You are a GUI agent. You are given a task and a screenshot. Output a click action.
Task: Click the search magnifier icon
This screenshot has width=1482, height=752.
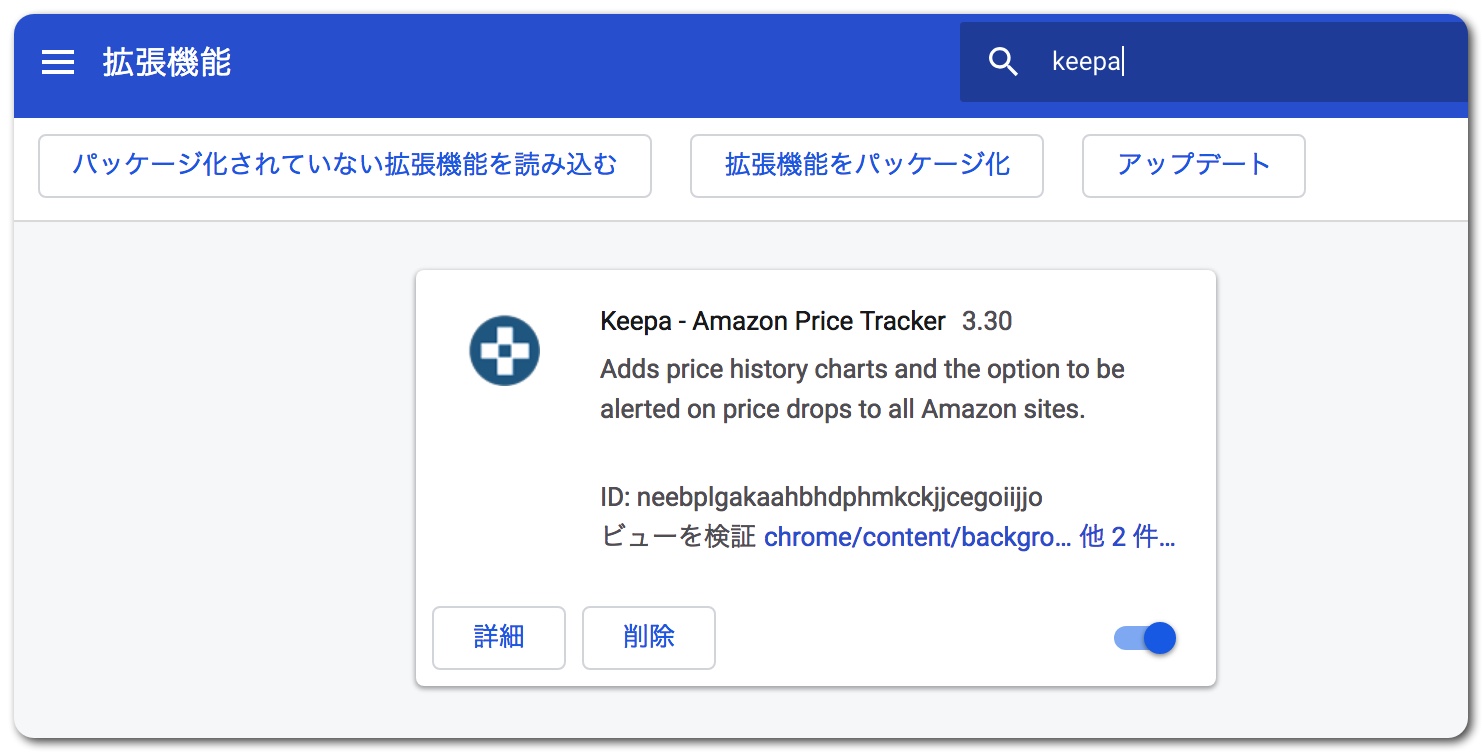(x=1003, y=62)
